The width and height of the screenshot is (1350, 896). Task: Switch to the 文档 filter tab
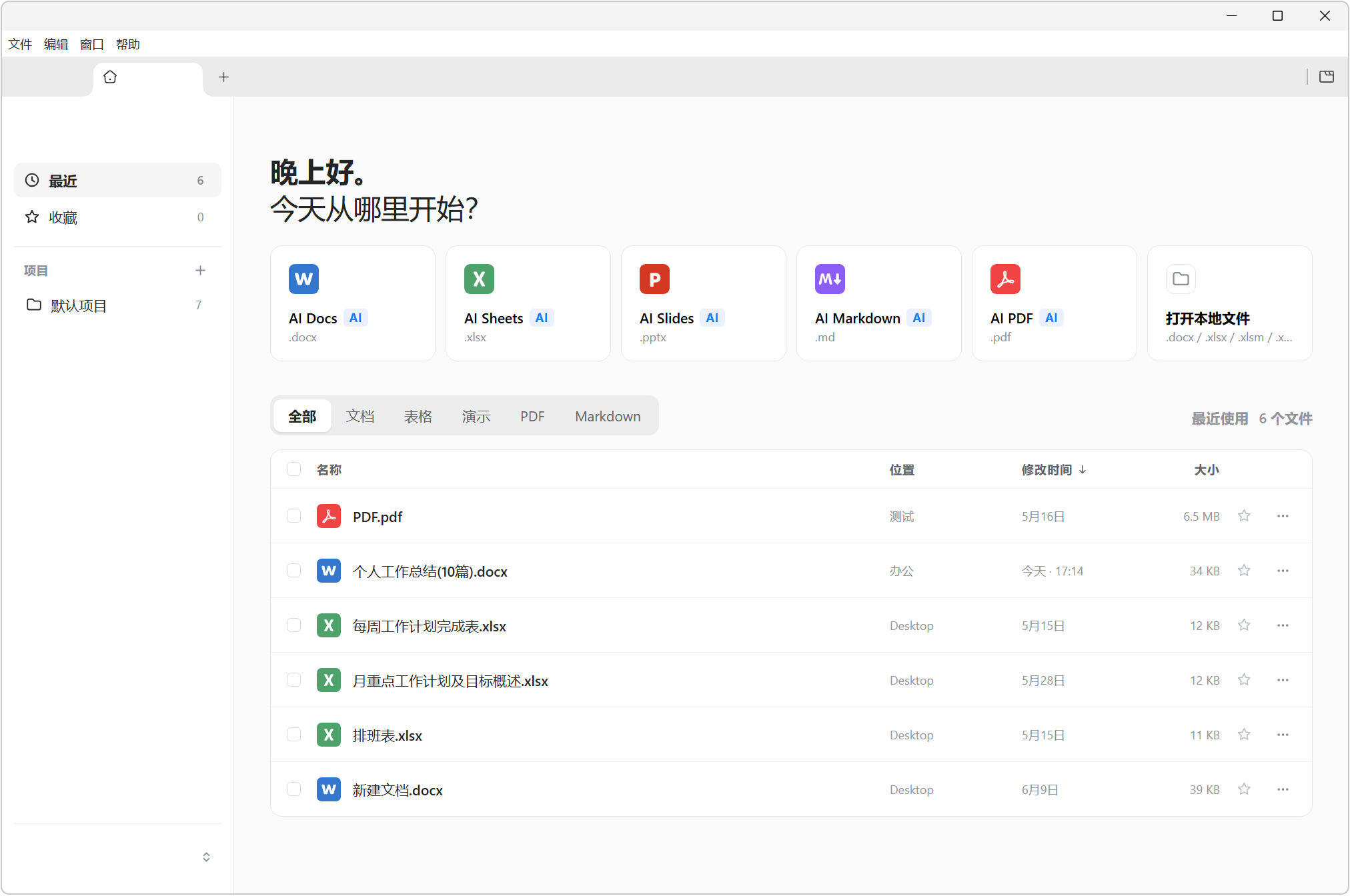point(360,417)
